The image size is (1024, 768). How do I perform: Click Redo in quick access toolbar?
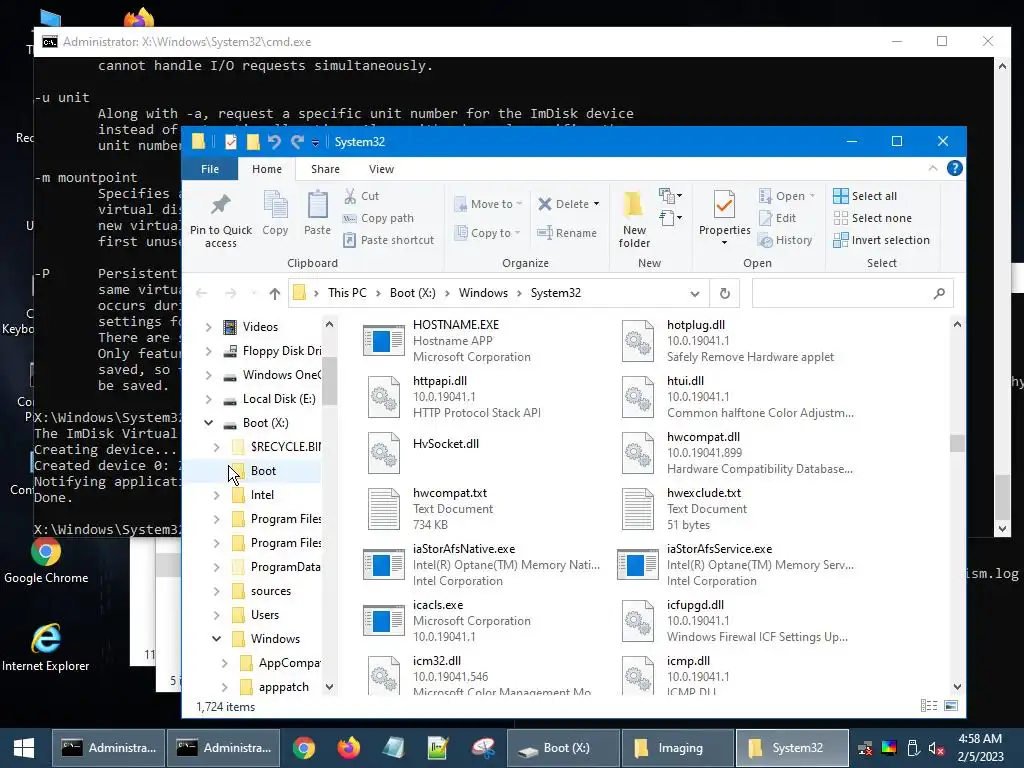click(x=298, y=142)
